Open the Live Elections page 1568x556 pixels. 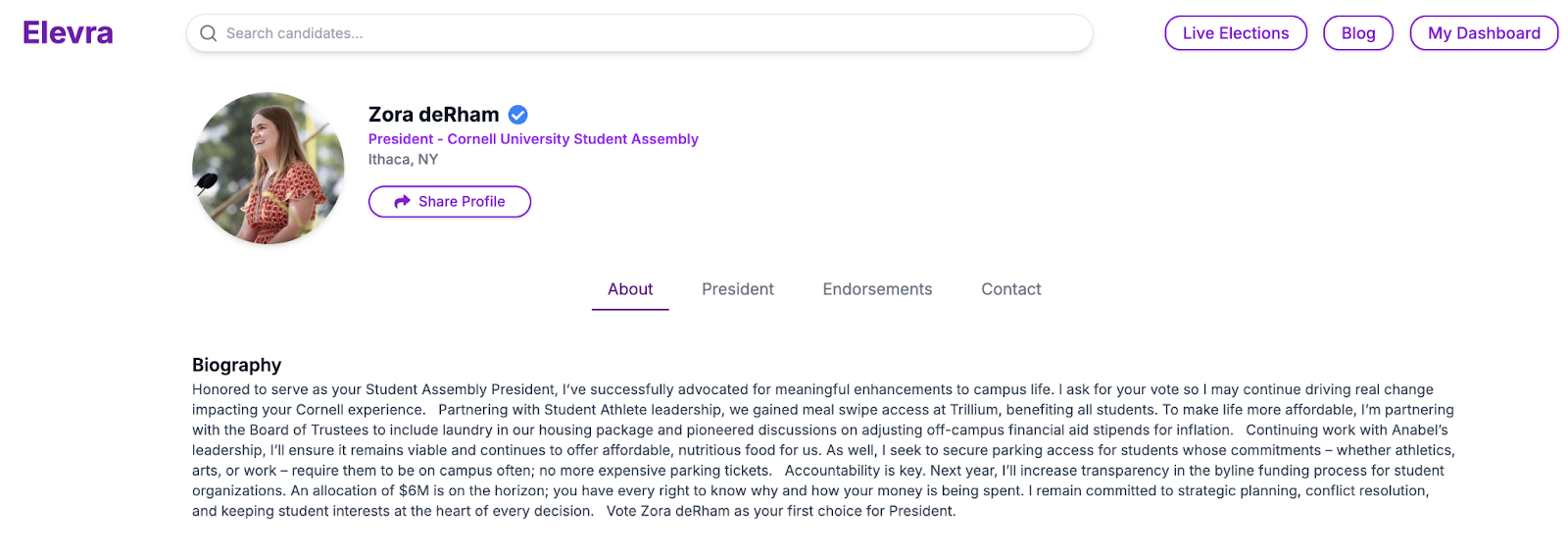point(1235,33)
